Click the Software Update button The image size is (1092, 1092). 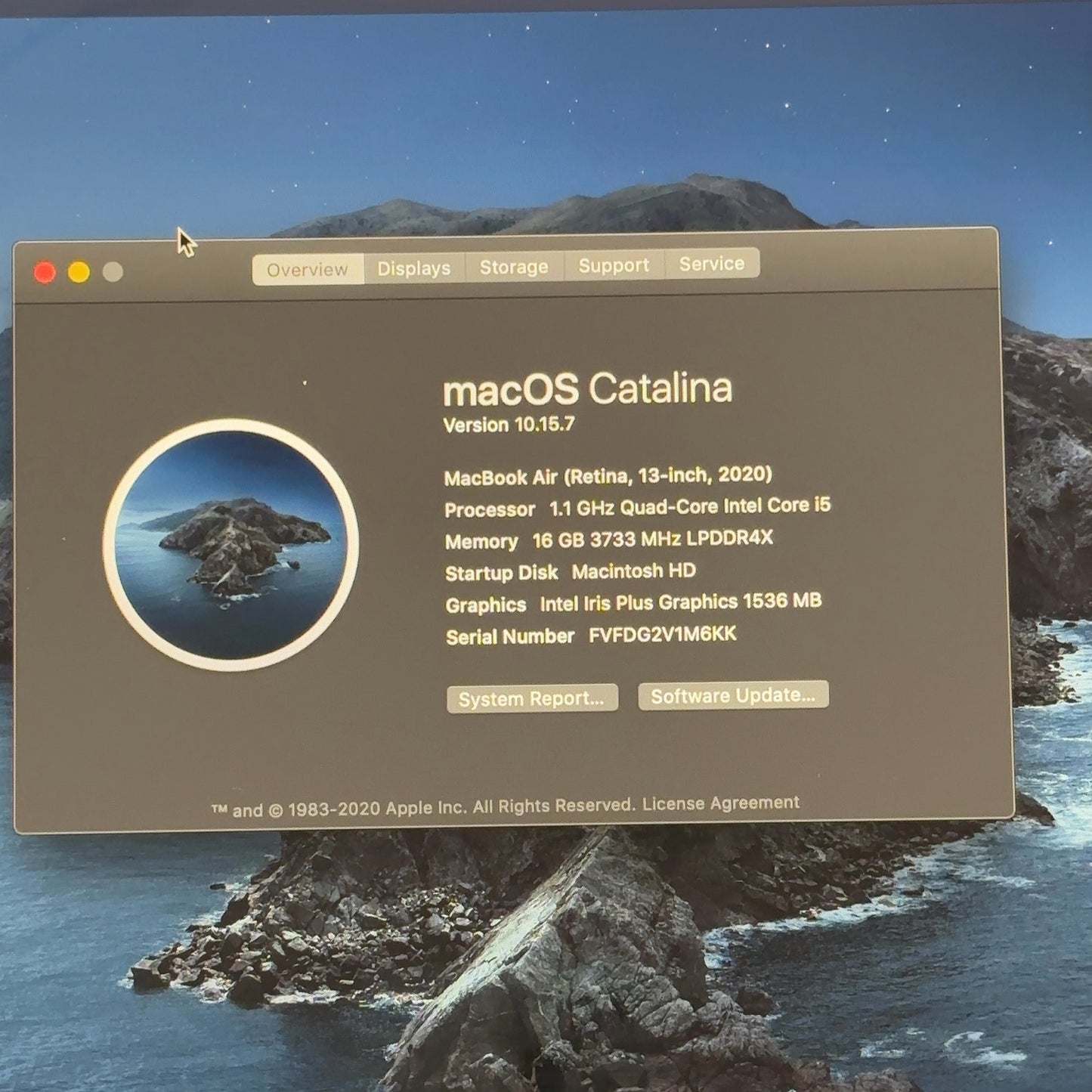click(733, 695)
